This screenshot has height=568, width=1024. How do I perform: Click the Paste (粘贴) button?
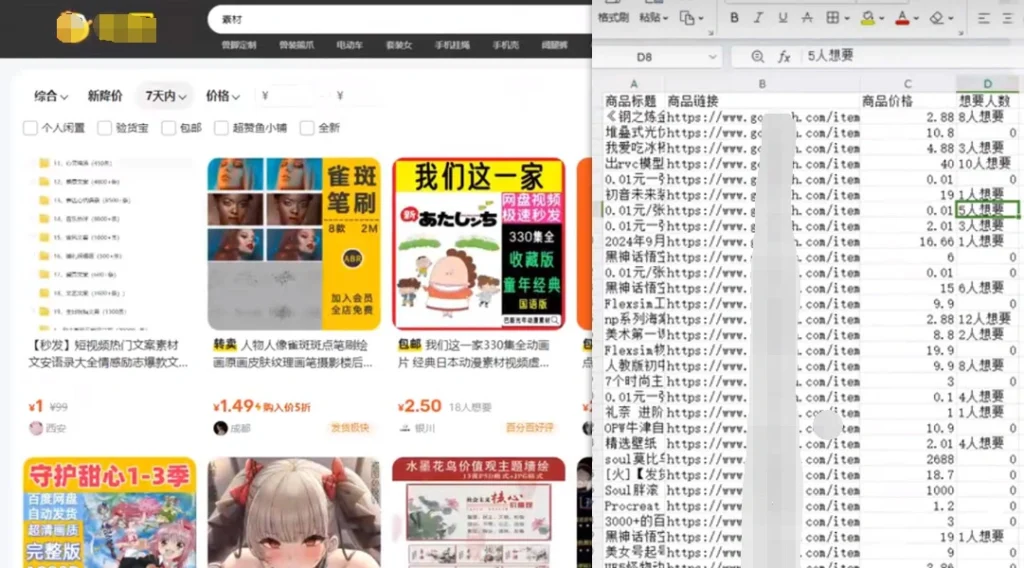click(649, 18)
